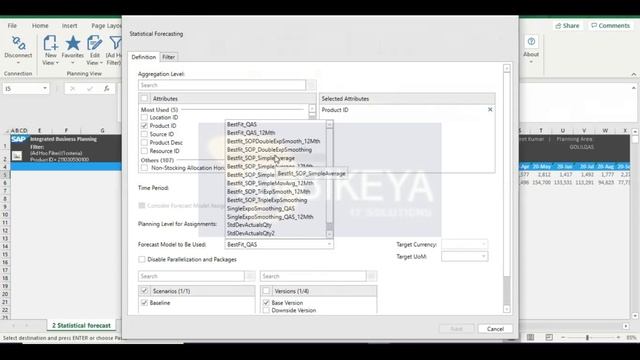640x360 pixels.
Task: Click the Share button in Excel
Action: [x=567, y=26]
